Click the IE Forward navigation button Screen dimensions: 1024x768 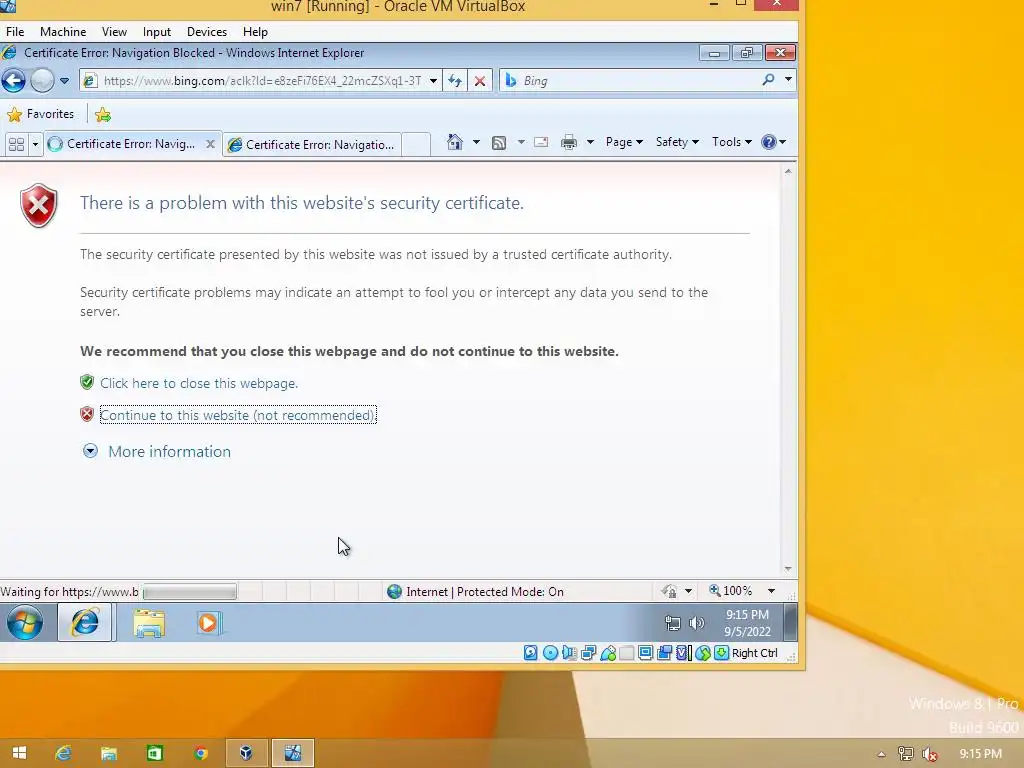[42, 80]
